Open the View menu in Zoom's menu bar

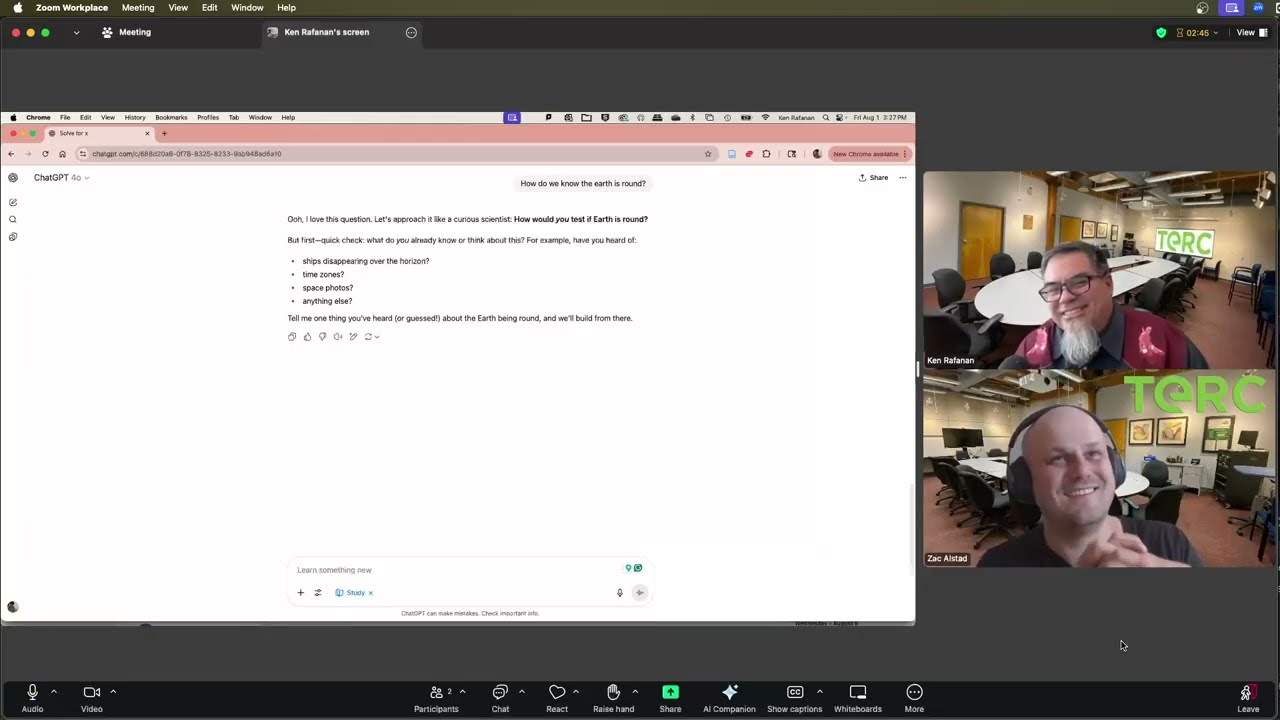[x=178, y=8]
